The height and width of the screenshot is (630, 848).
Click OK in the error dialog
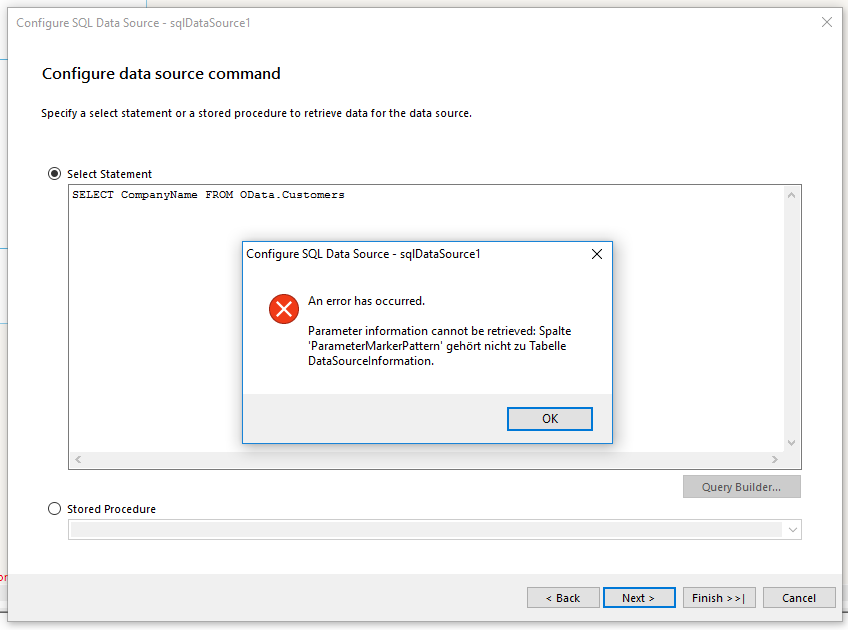click(549, 419)
